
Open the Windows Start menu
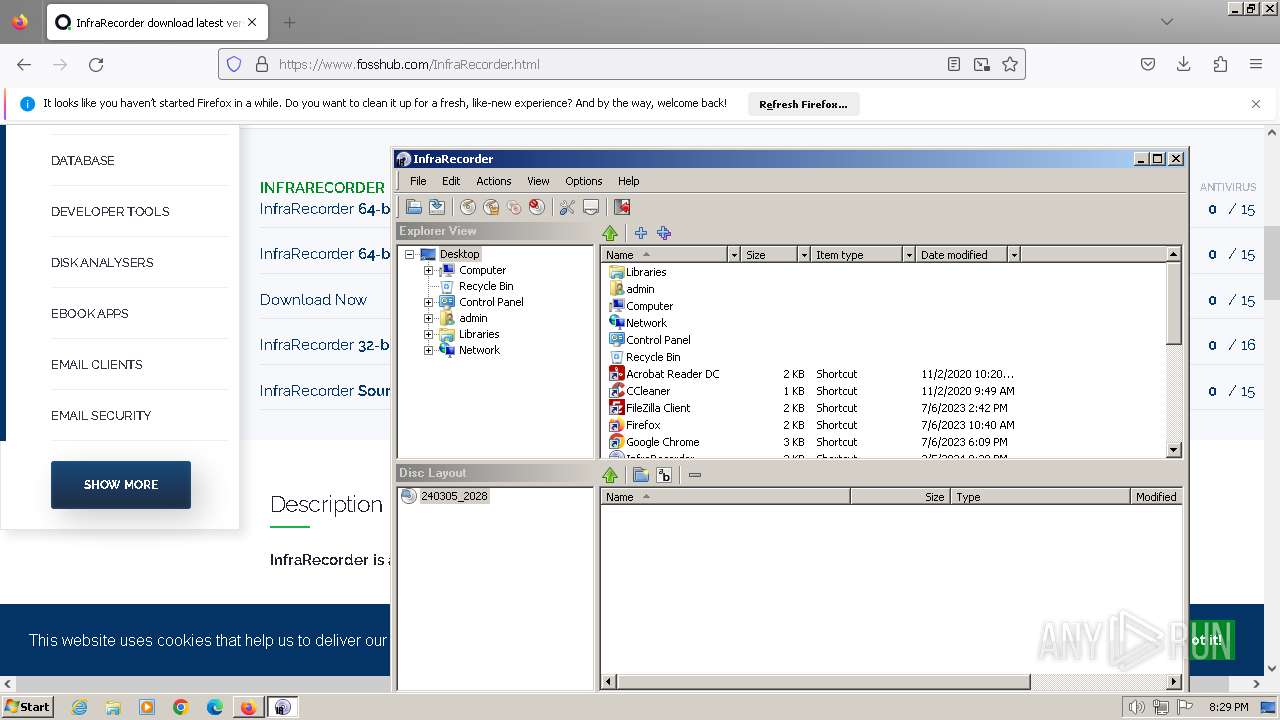(x=28, y=707)
